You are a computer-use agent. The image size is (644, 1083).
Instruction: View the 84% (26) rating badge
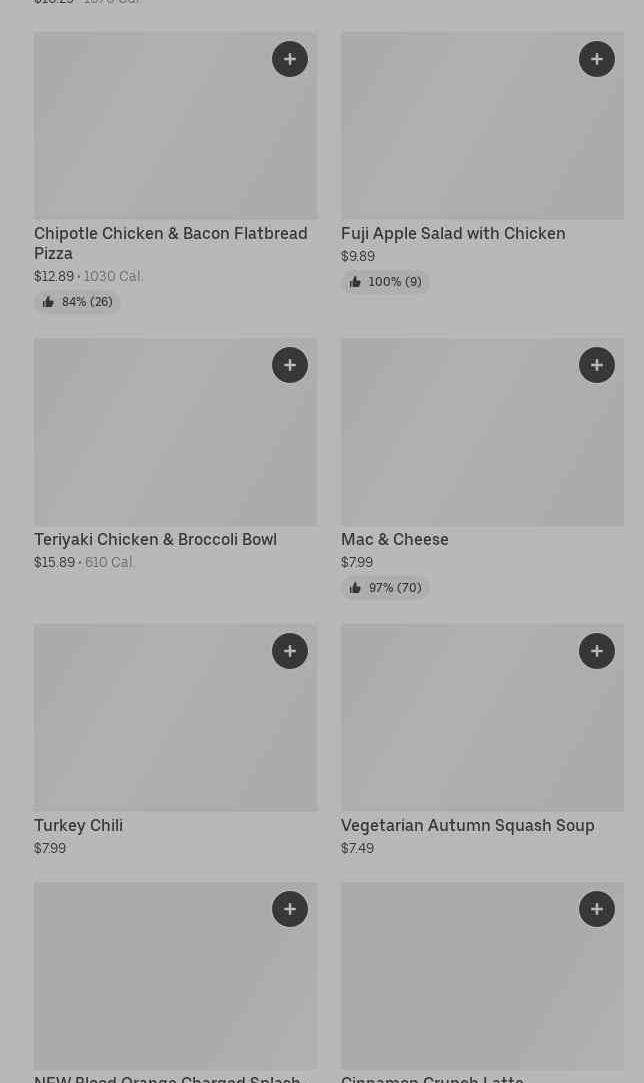77,302
